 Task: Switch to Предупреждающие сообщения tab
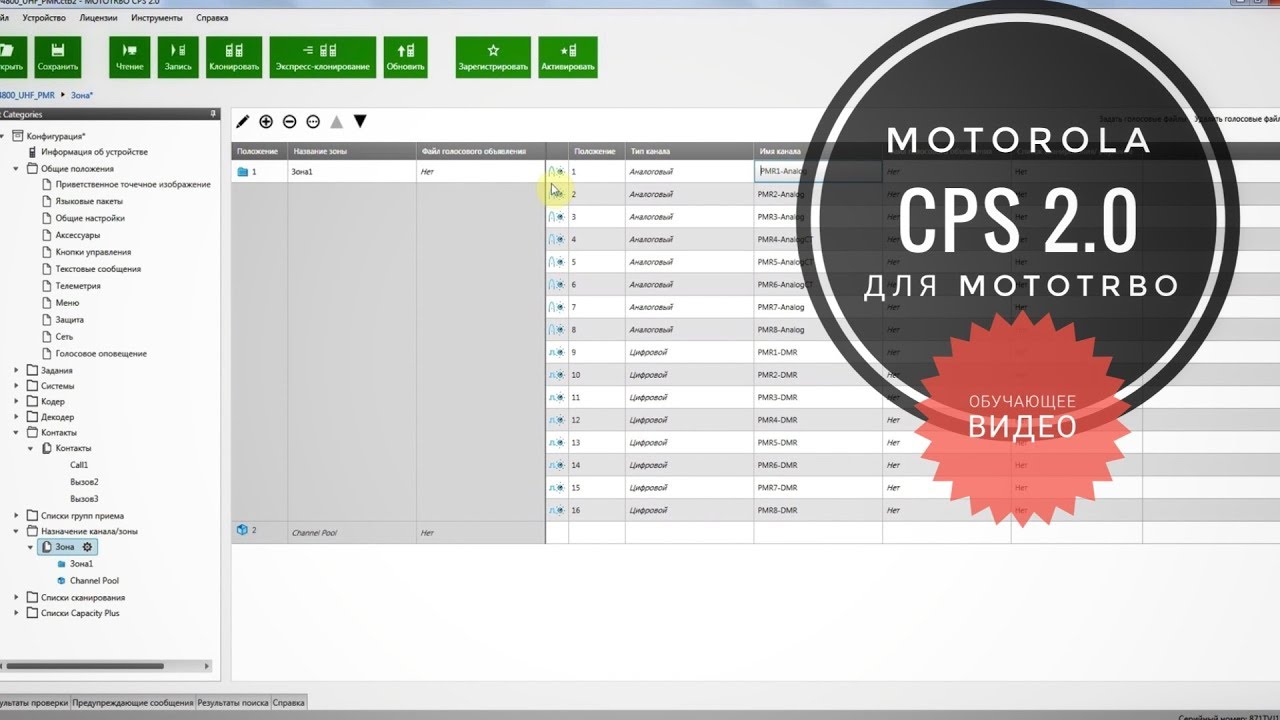pyautogui.click(x=133, y=703)
